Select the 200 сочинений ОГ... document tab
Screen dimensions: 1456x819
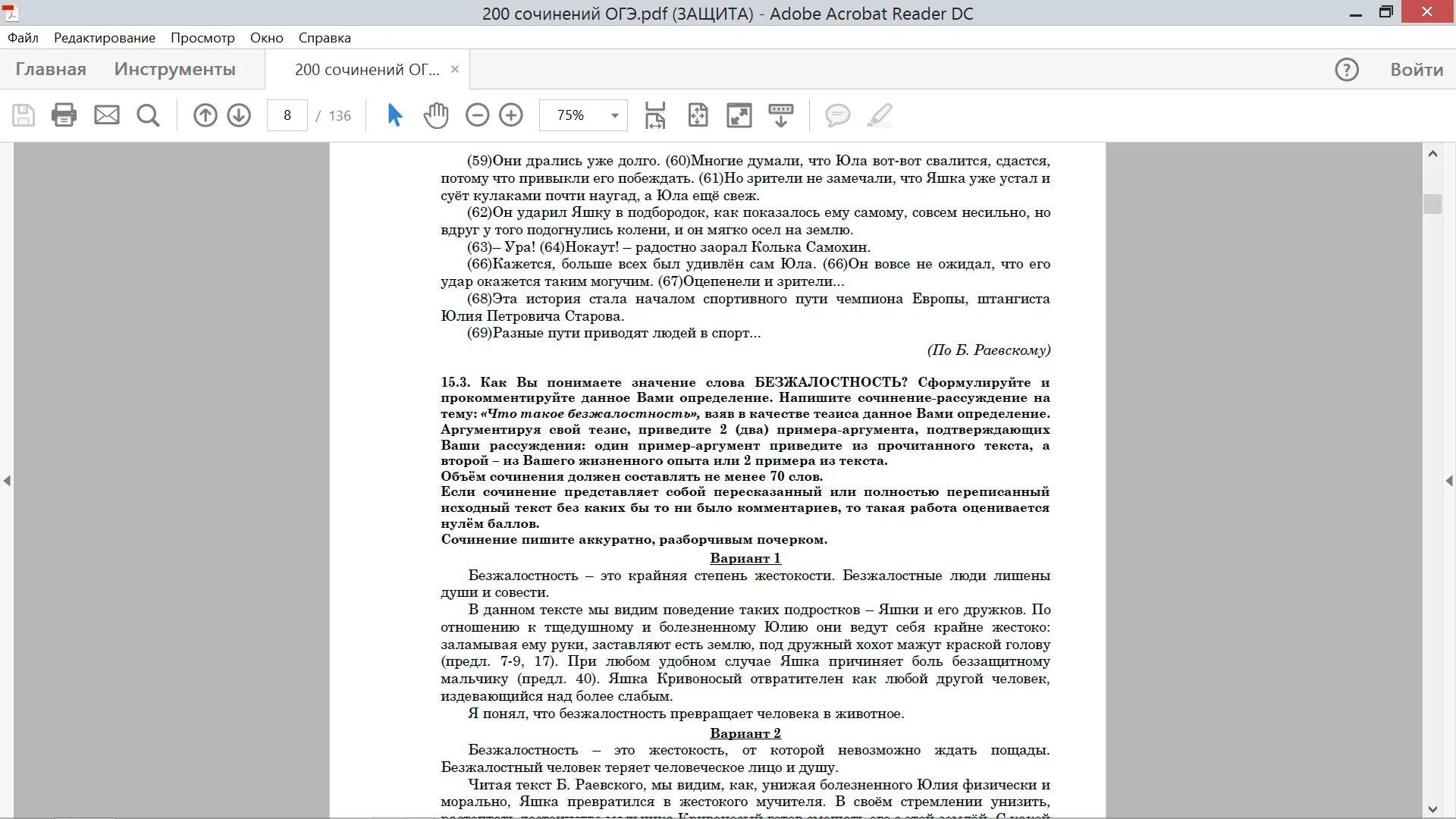[367, 70]
